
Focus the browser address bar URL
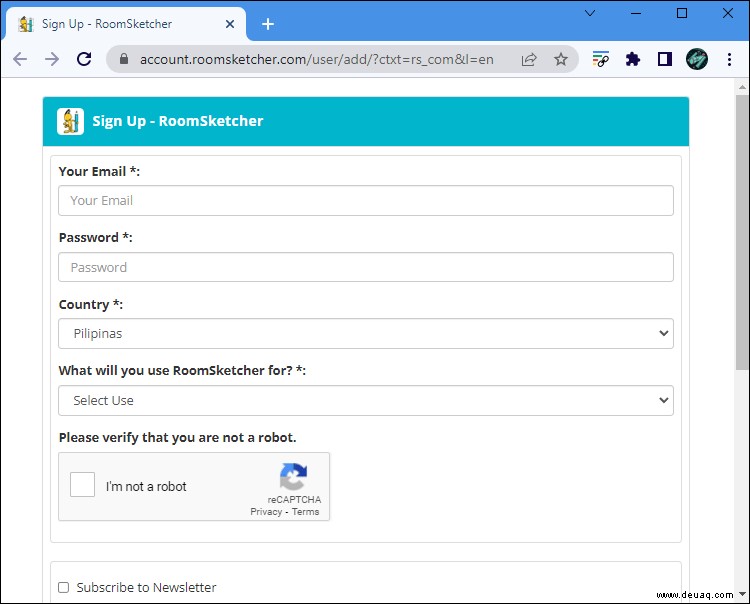[317, 59]
